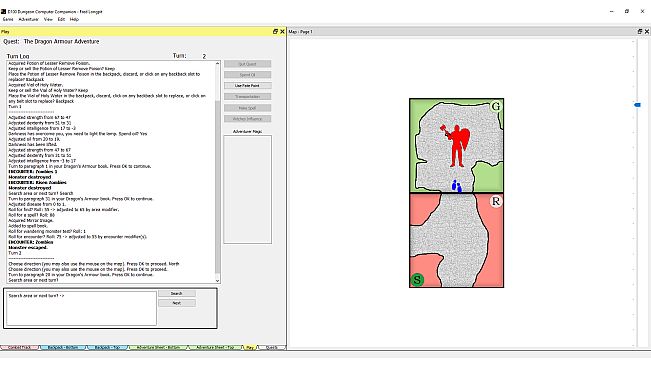
Task: Close the yellow Play panel
Action: [282, 32]
